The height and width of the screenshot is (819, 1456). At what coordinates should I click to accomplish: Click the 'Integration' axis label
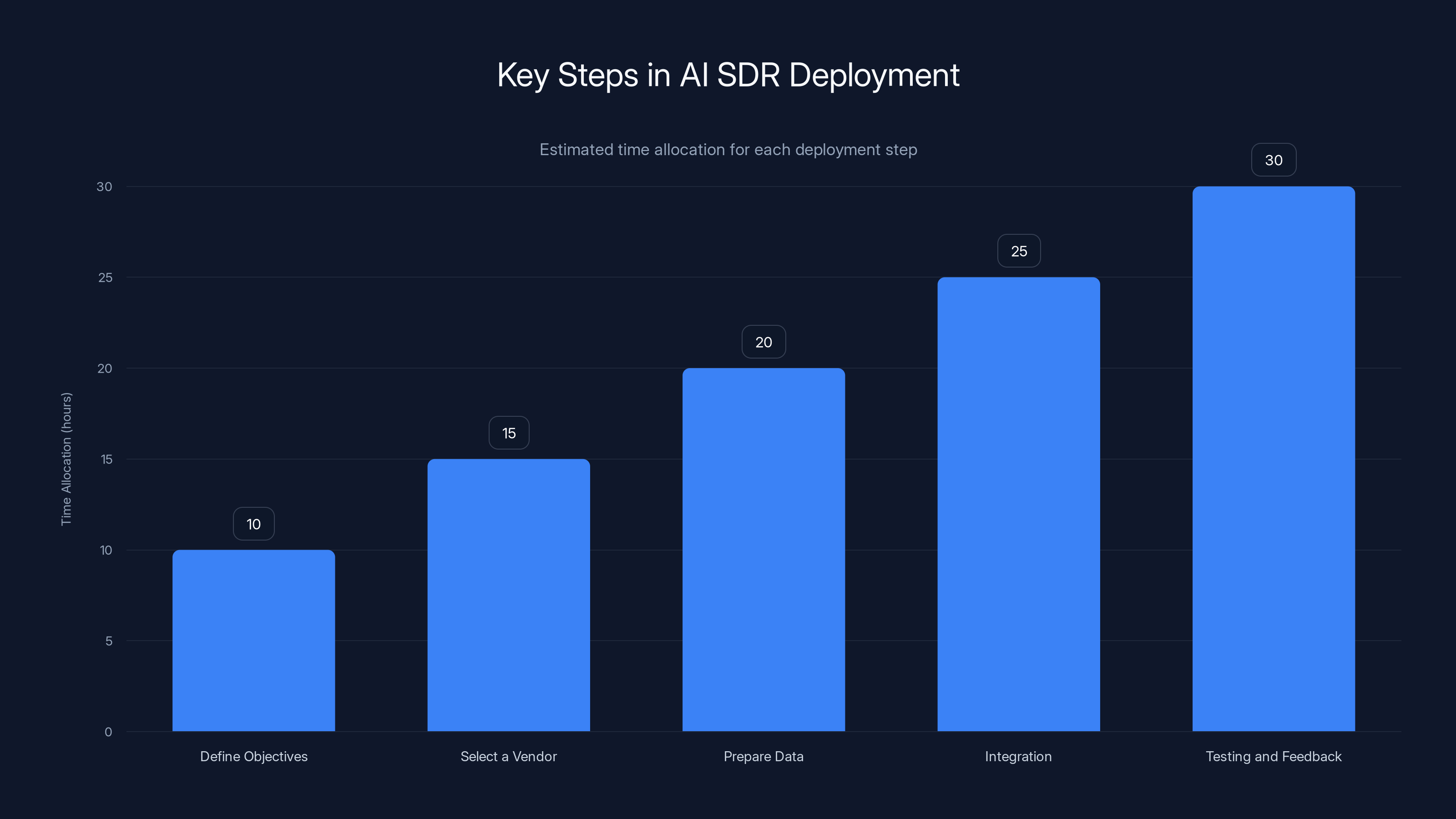tap(1019, 756)
